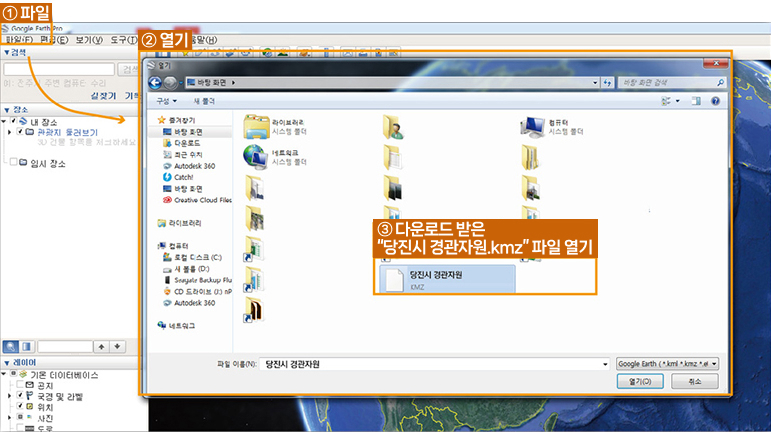Collapse the 내 장소 tree node
The width and height of the screenshot is (771, 432).
click(x=4, y=121)
